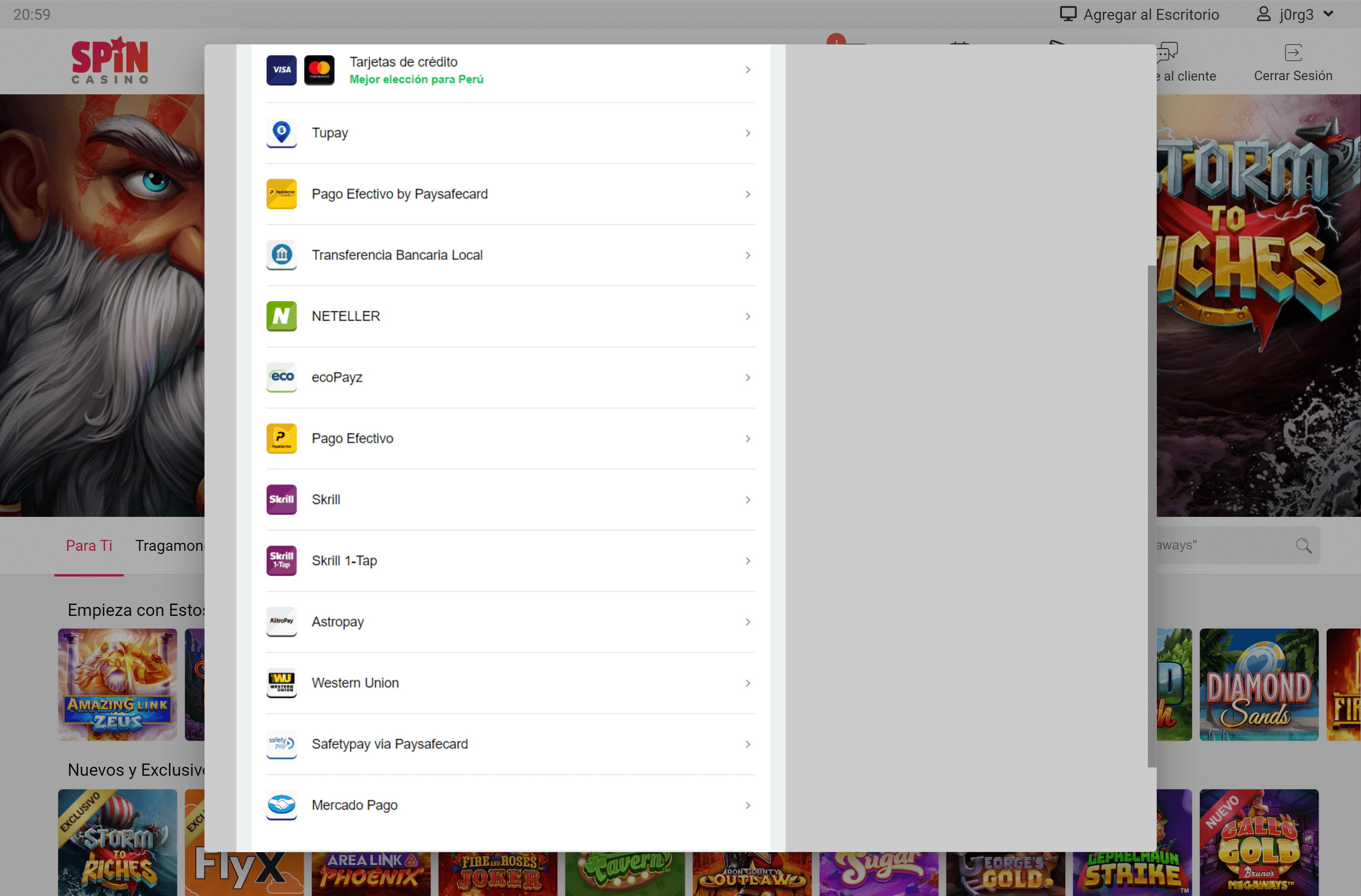Image resolution: width=1361 pixels, height=896 pixels.
Task: Open the Amazing Link Zeus game thumbnail
Action: pyautogui.click(x=117, y=684)
